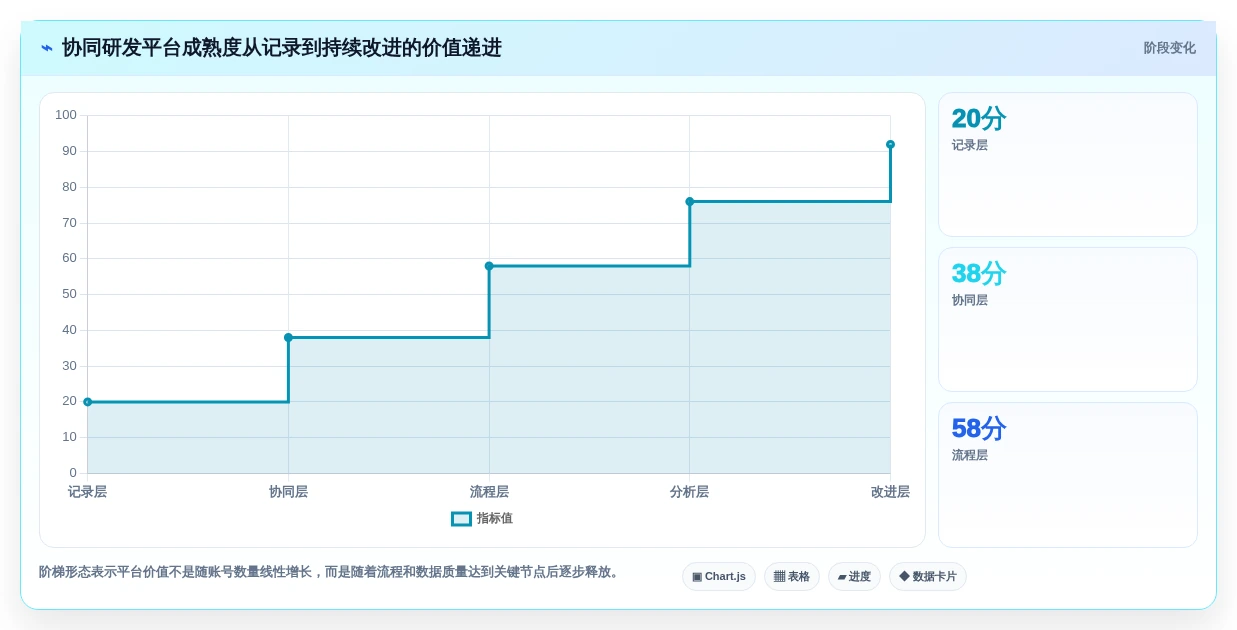
Task: Select the Chart.js tag chip
Action: pos(719,576)
